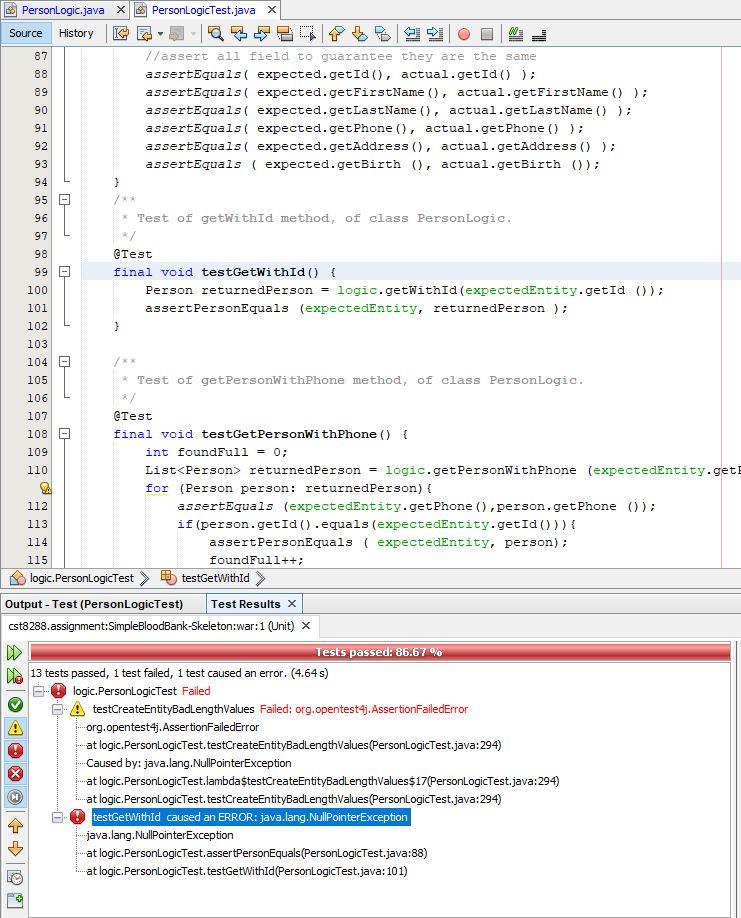Toggle Rectangular Selection icon
This screenshot has height=918, width=741.
308,34
